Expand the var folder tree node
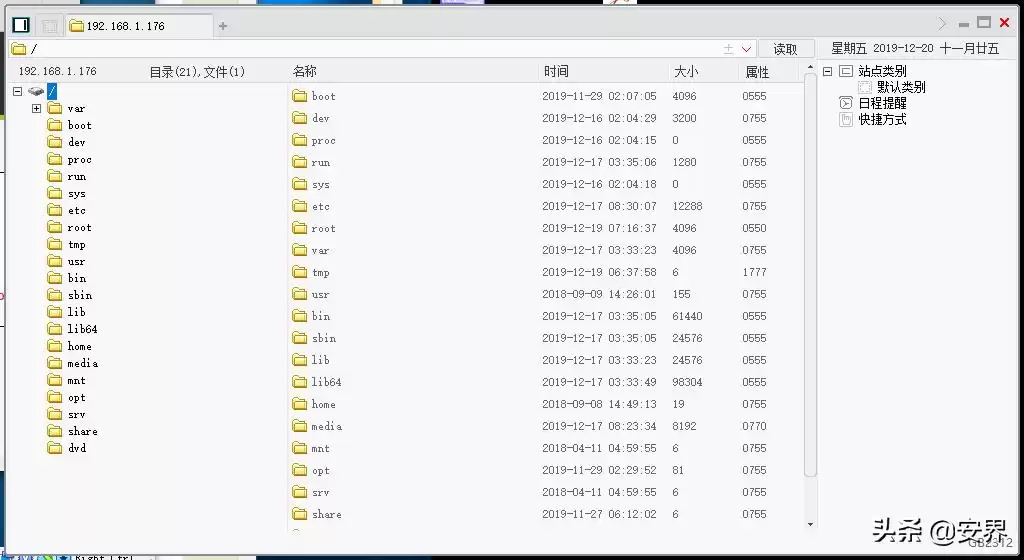This screenshot has width=1024, height=560. 36,108
